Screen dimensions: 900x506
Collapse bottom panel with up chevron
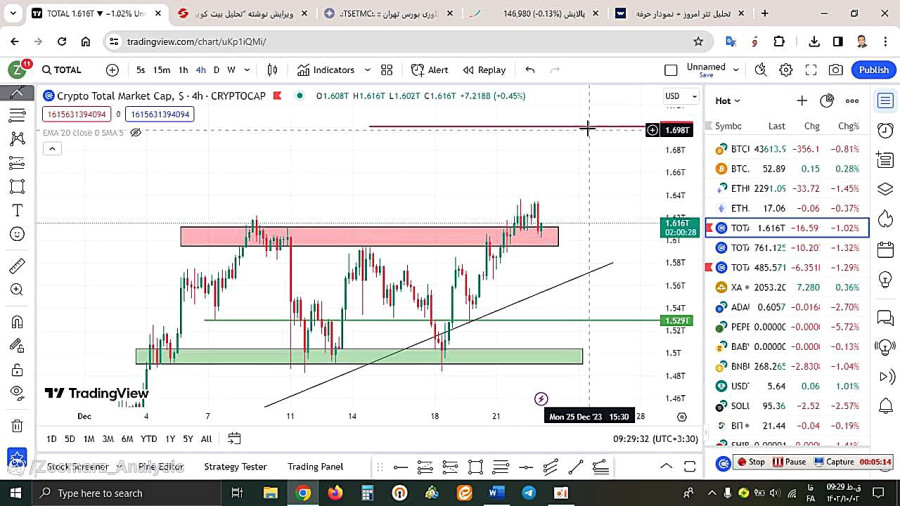(x=666, y=466)
